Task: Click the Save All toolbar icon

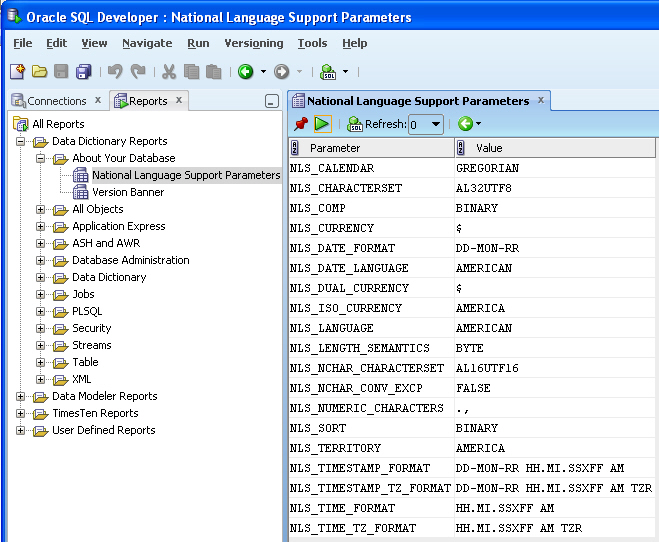Action: [84, 71]
